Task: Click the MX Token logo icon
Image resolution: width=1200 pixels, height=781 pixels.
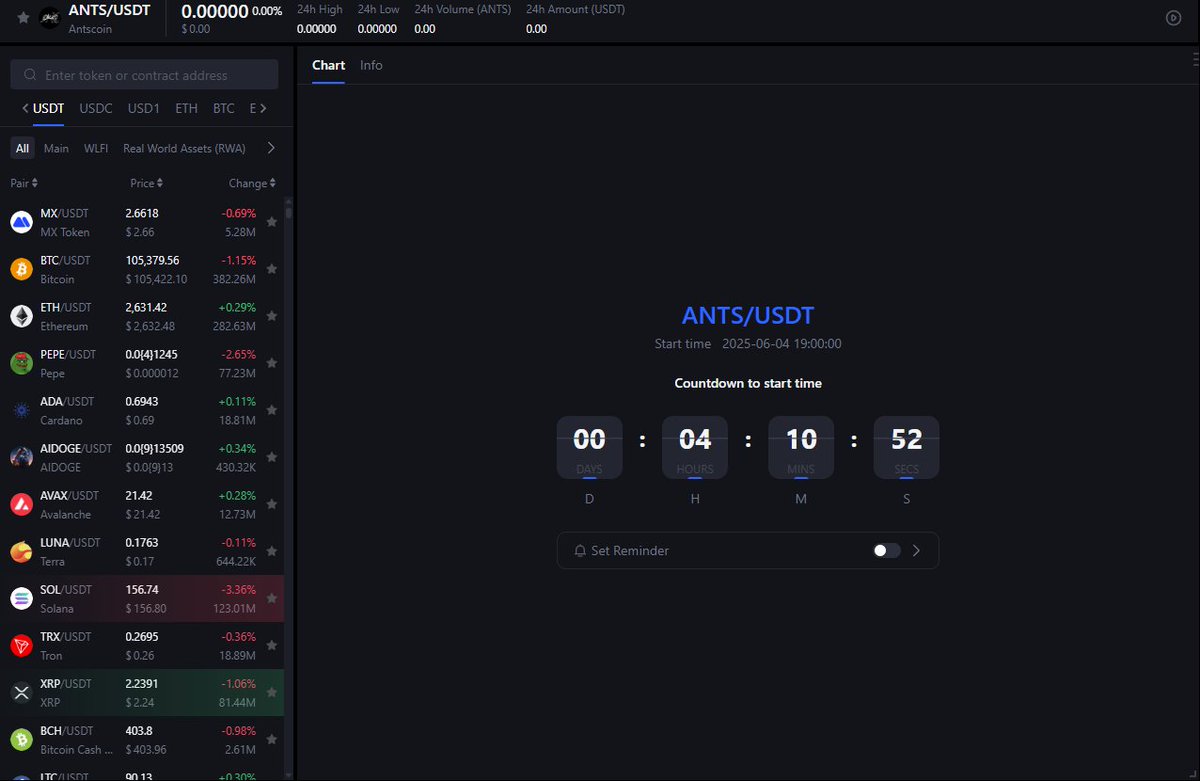Action: pos(22,222)
